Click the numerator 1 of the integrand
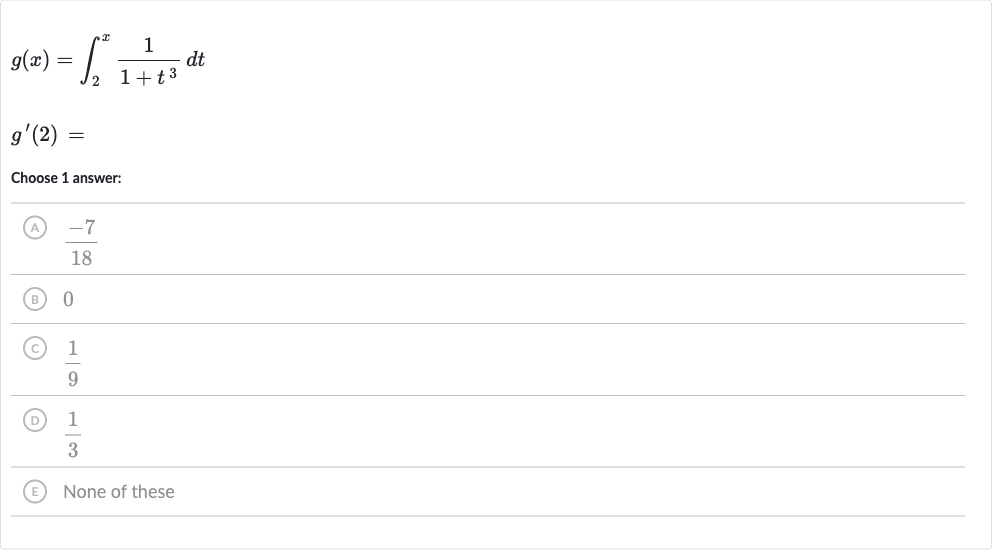The width and height of the screenshot is (992, 550). (149, 45)
